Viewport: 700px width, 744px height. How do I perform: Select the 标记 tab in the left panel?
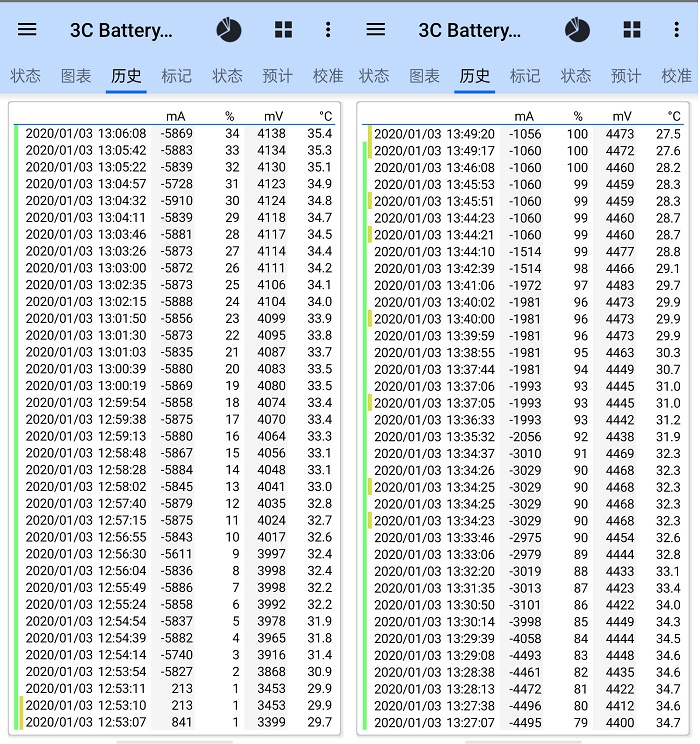tap(176, 76)
